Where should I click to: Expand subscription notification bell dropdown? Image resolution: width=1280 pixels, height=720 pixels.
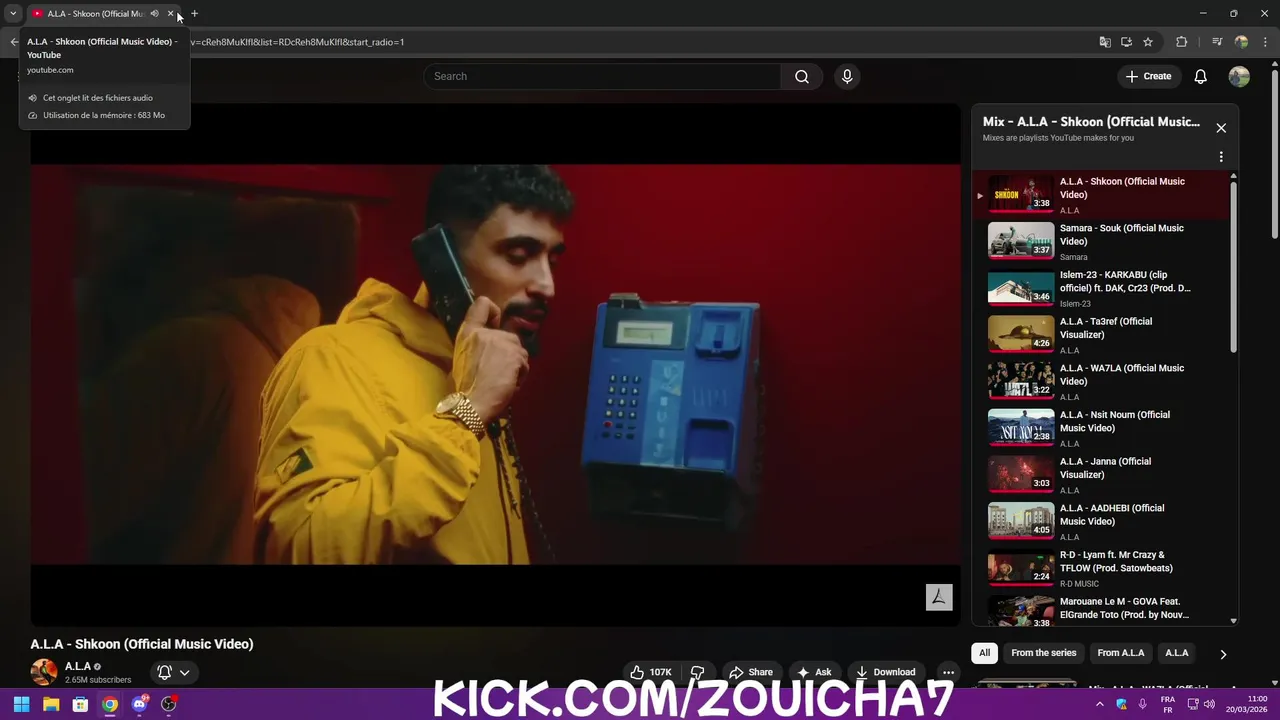pyautogui.click(x=174, y=672)
